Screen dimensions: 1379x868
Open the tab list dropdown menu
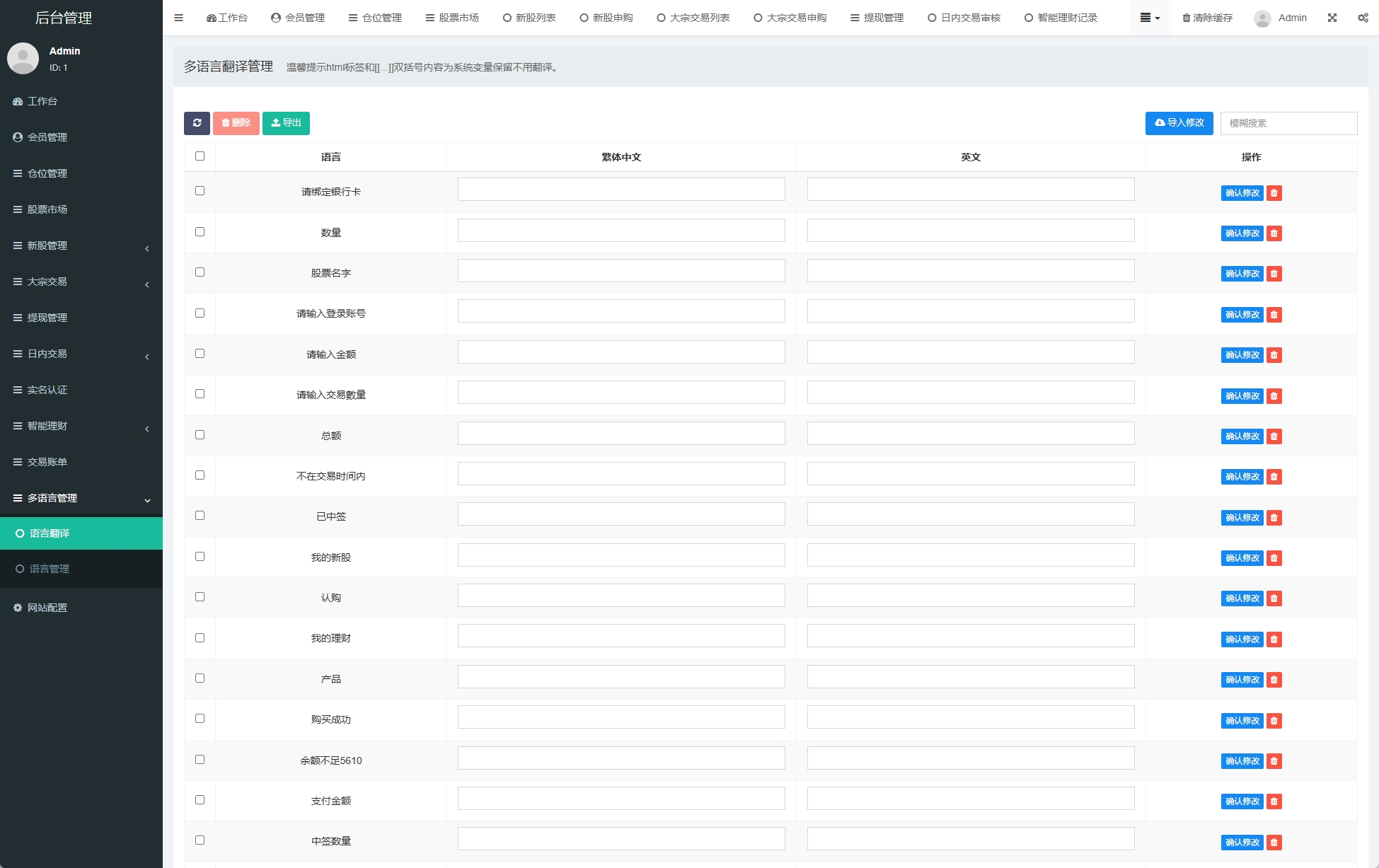tap(1150, 18)
